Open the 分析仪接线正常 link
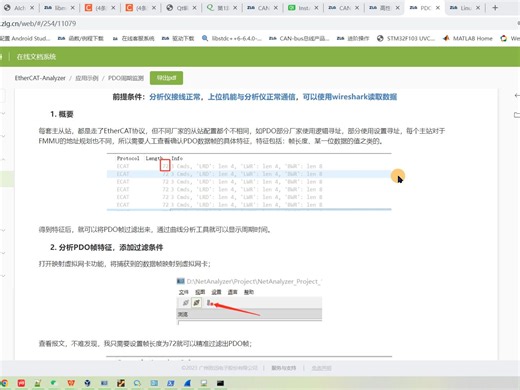This screenshot has height=390, width=520. [175, 97]
